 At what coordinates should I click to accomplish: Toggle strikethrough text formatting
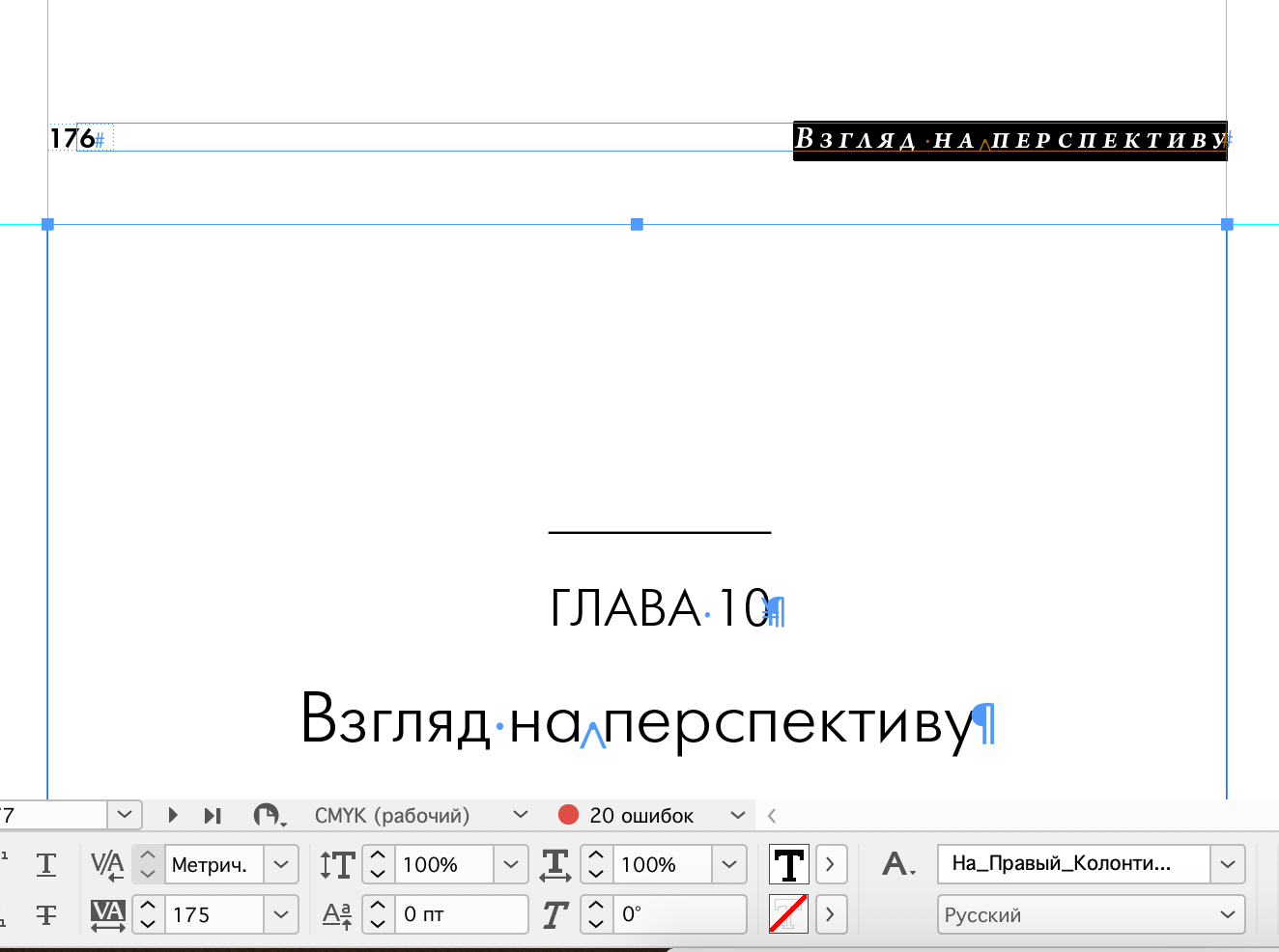45,914
